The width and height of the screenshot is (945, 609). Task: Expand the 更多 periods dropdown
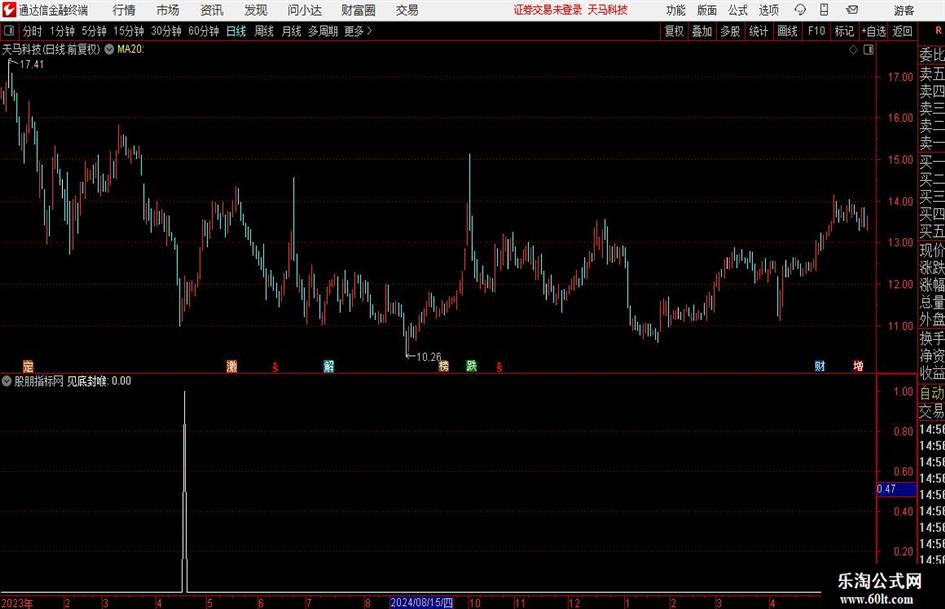click(x=359, y=31)
